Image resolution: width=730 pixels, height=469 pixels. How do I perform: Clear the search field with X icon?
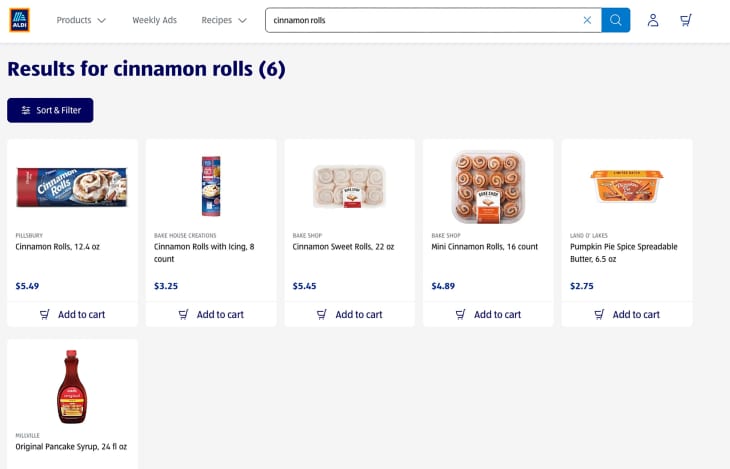[x=587, y=20]
